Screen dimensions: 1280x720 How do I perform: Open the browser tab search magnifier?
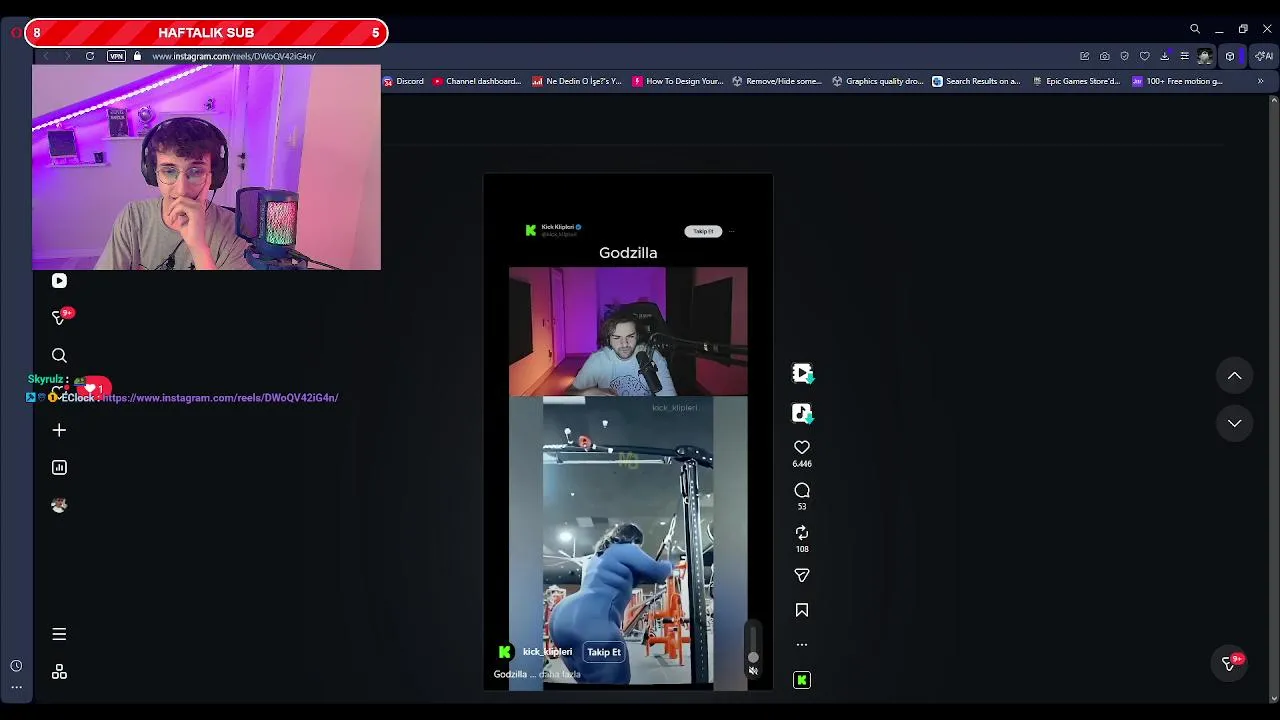[1195, 29]
